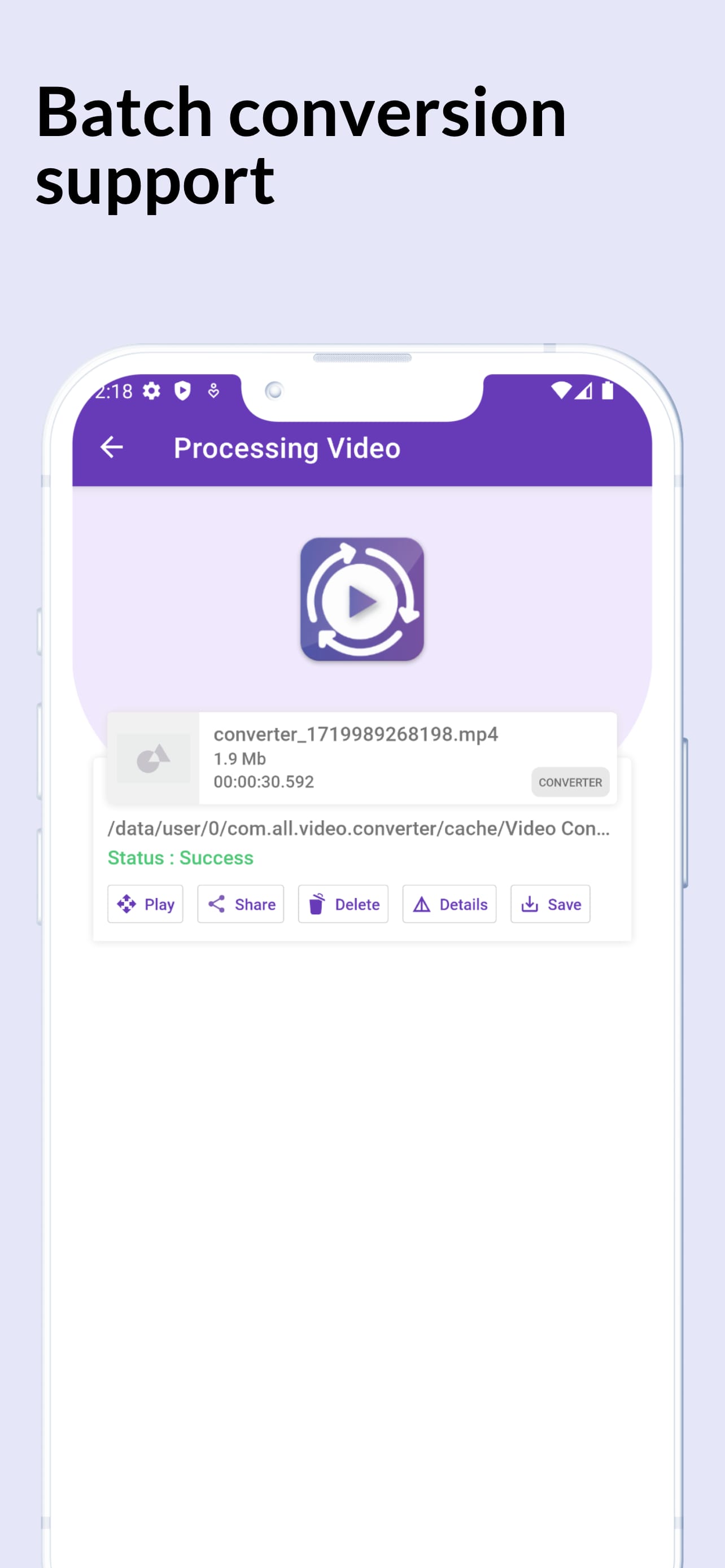The width and height of the screenshot is (725, 1568).
Task: Tap the cellular signal icon in status bar
Action: (583, 390)
